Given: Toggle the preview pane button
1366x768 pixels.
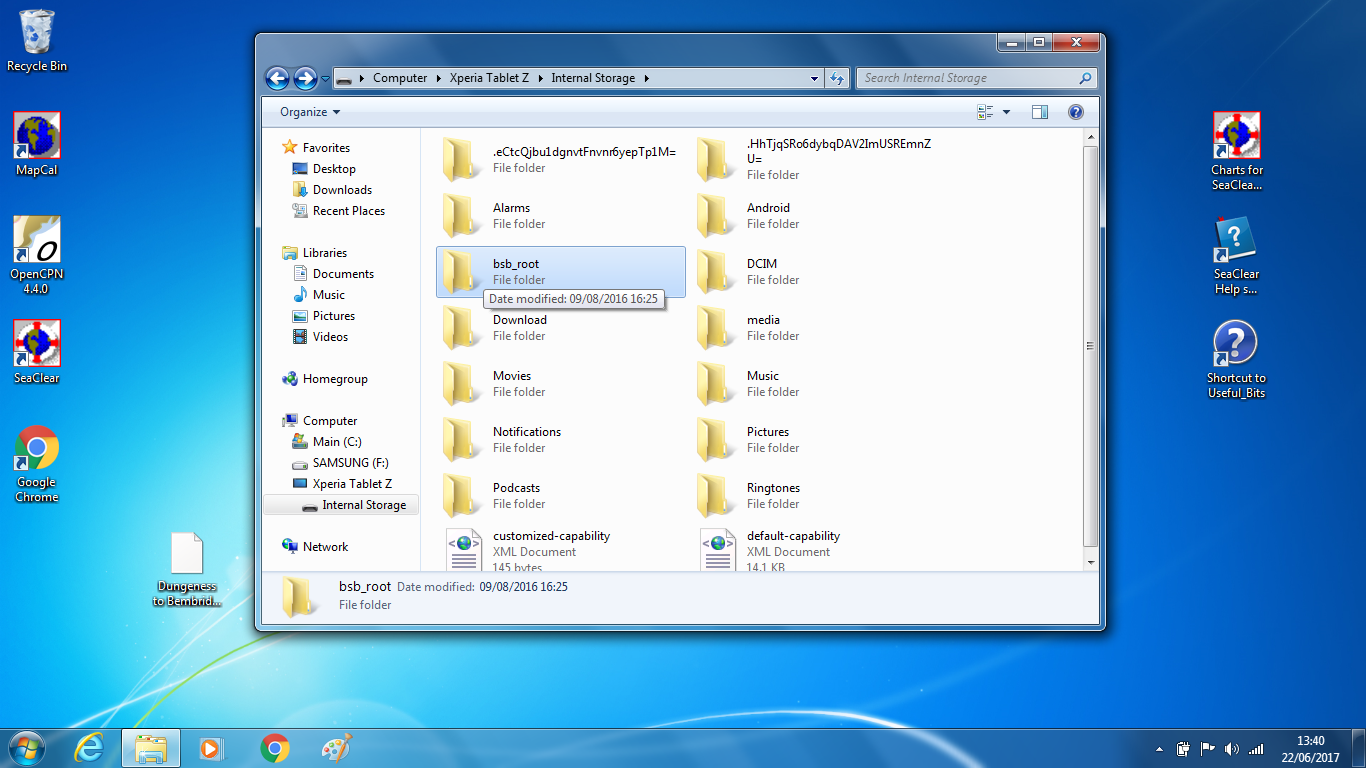Looking at the screenshot, I should pos(1039,112).
